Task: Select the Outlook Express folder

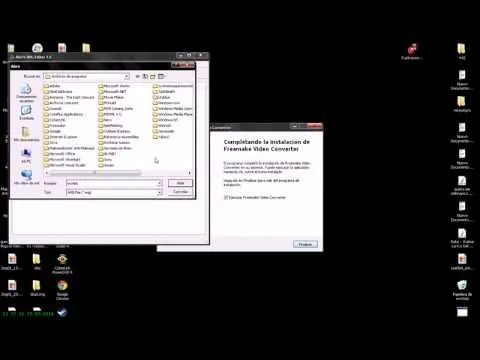Action: tap(114, 131)
